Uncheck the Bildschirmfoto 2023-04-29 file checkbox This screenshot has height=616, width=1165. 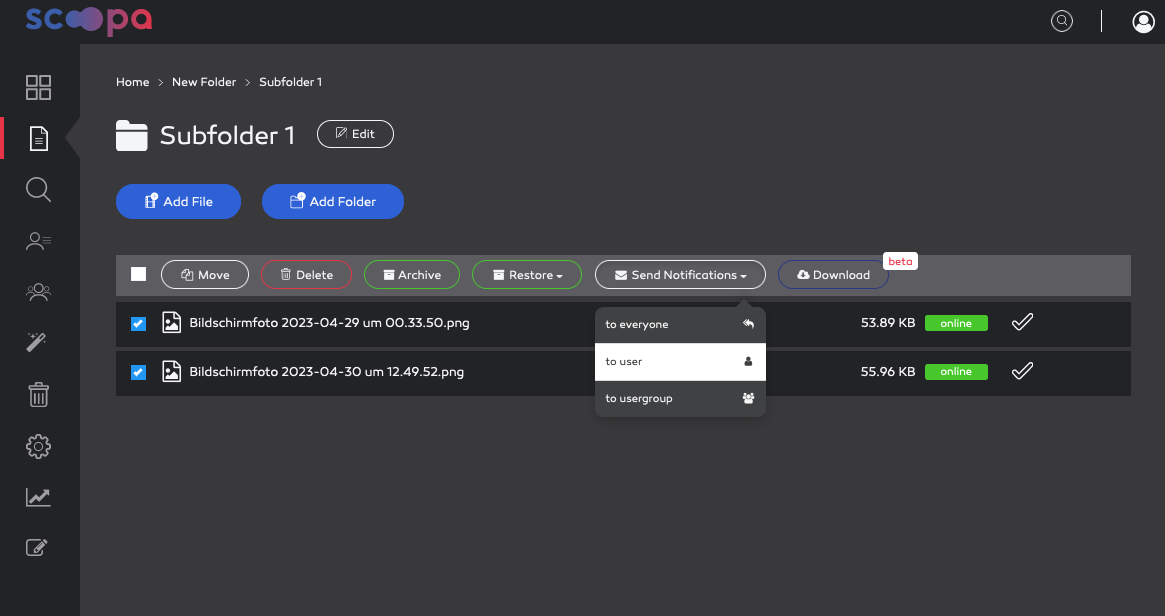(138, 324)
